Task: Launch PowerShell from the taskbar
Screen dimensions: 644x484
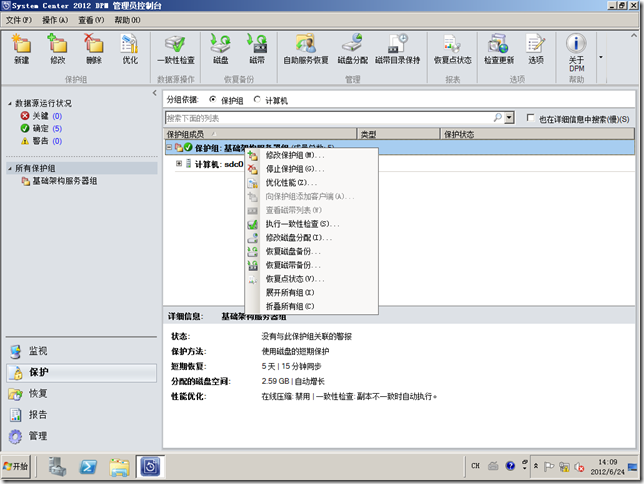Action: tap(88, 467)
